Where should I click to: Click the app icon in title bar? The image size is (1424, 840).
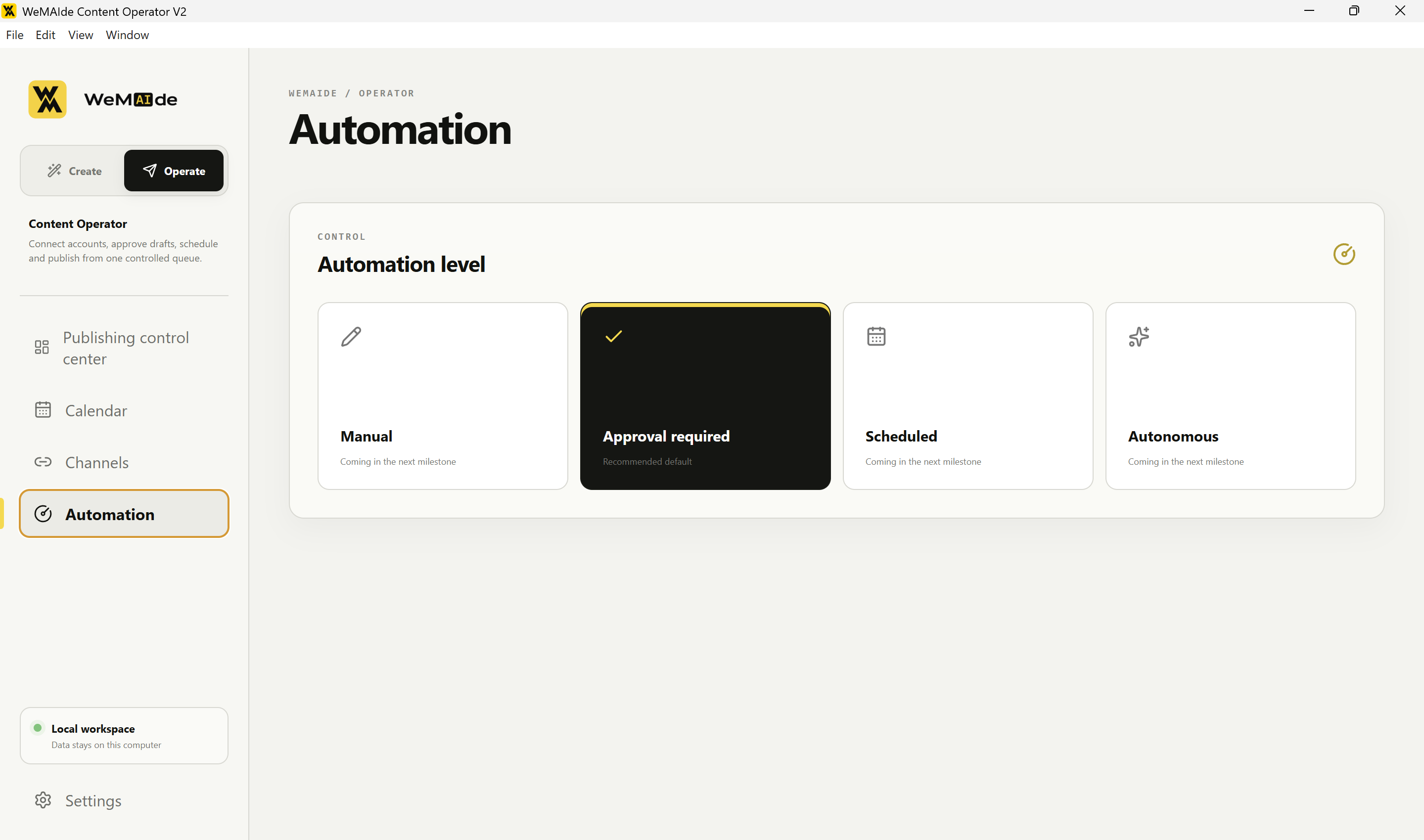pos(9,11)
